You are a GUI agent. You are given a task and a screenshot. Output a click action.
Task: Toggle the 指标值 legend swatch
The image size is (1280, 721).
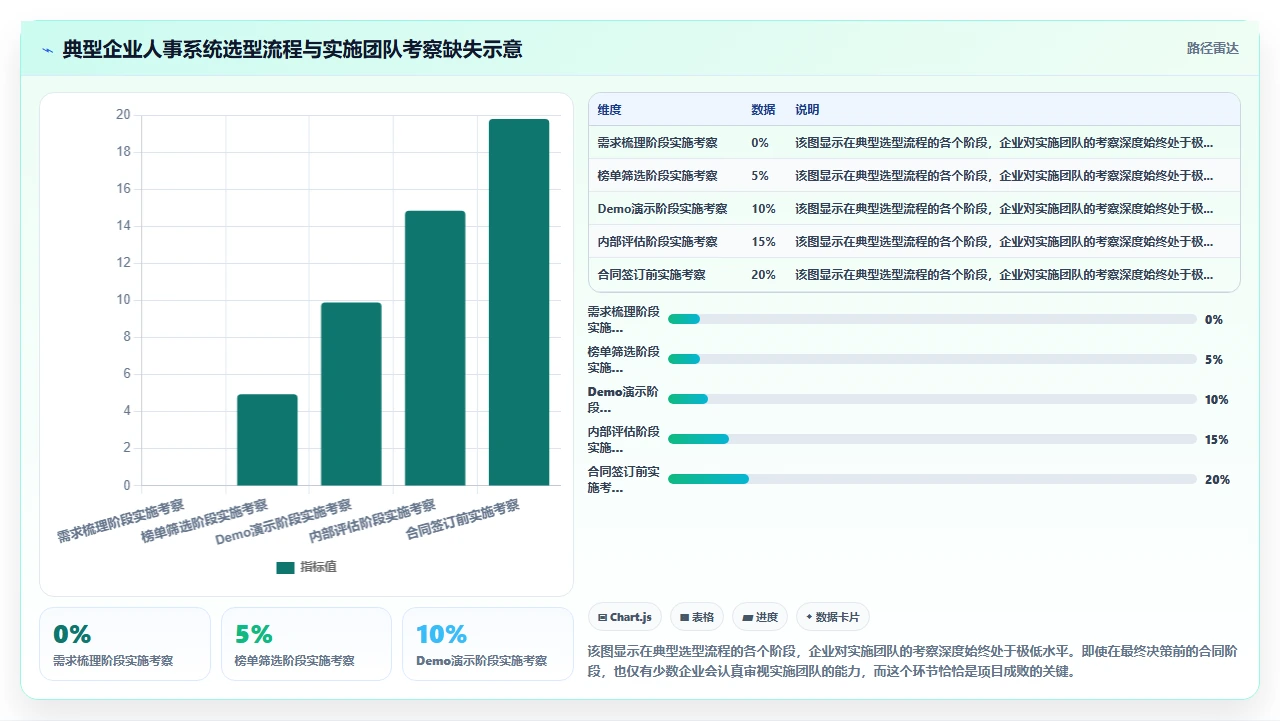[x=285, y=567]
